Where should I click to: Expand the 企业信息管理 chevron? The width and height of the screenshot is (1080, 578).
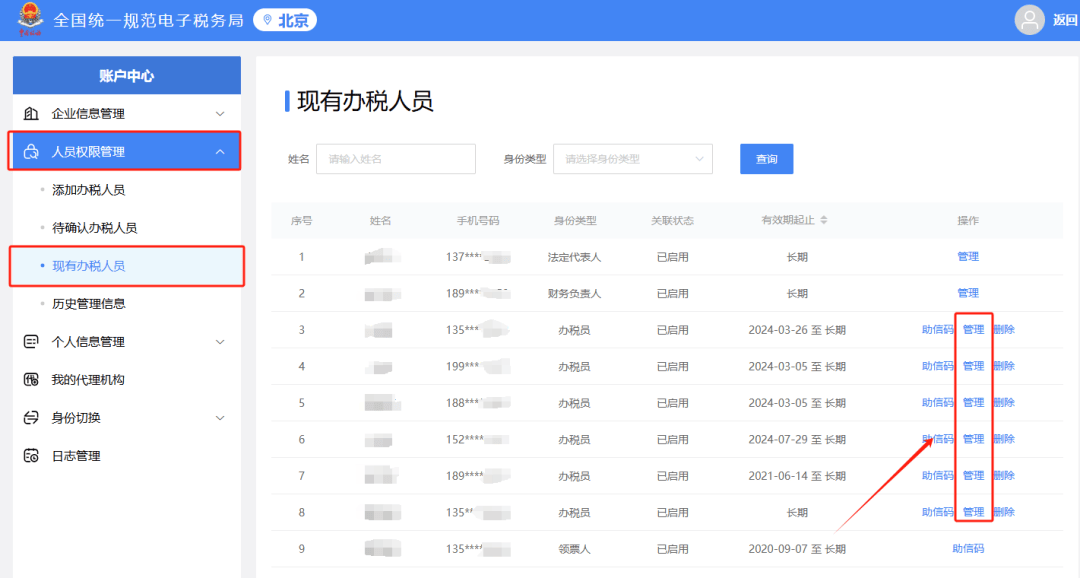tap(220, 114)
